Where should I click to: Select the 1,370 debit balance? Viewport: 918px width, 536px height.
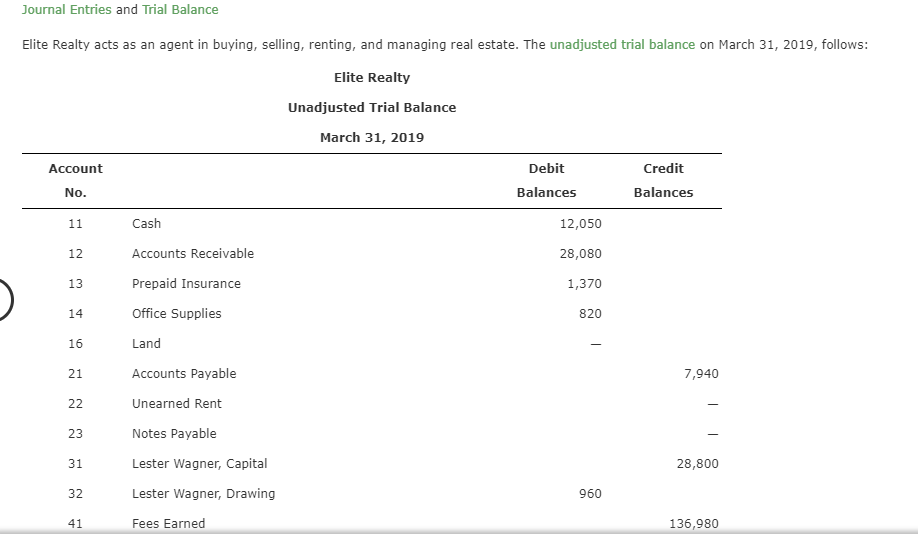[x=584, y=284]
